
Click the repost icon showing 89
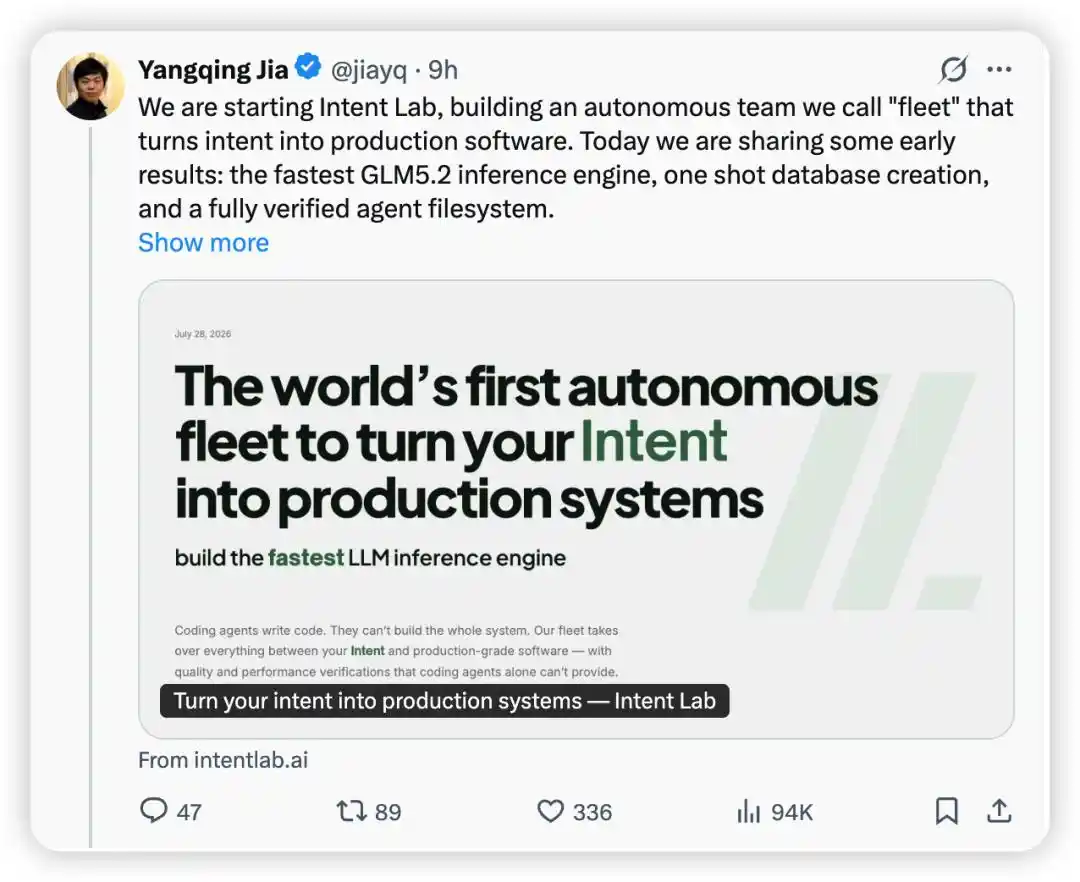pos(351,811)
